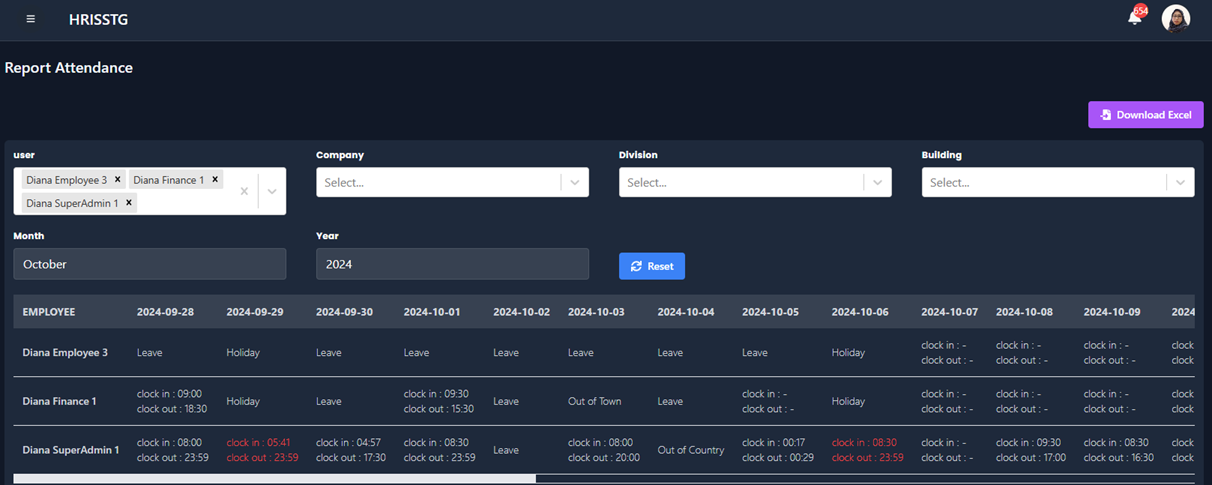The image size is (1212, 485).
Task: Click the 2024-09-28 column header
Action: click(x=165, y=312)
